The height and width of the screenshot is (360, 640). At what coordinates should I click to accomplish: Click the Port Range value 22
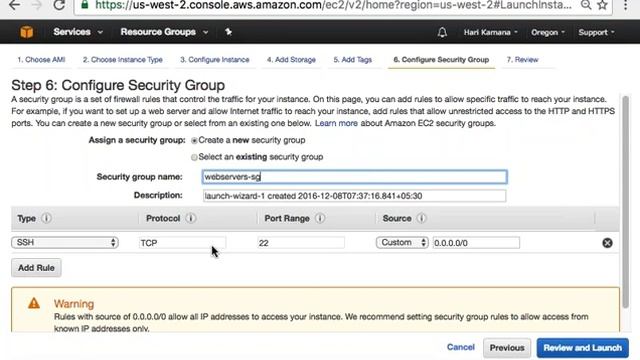pyautogui.click(x=301, y=243)
